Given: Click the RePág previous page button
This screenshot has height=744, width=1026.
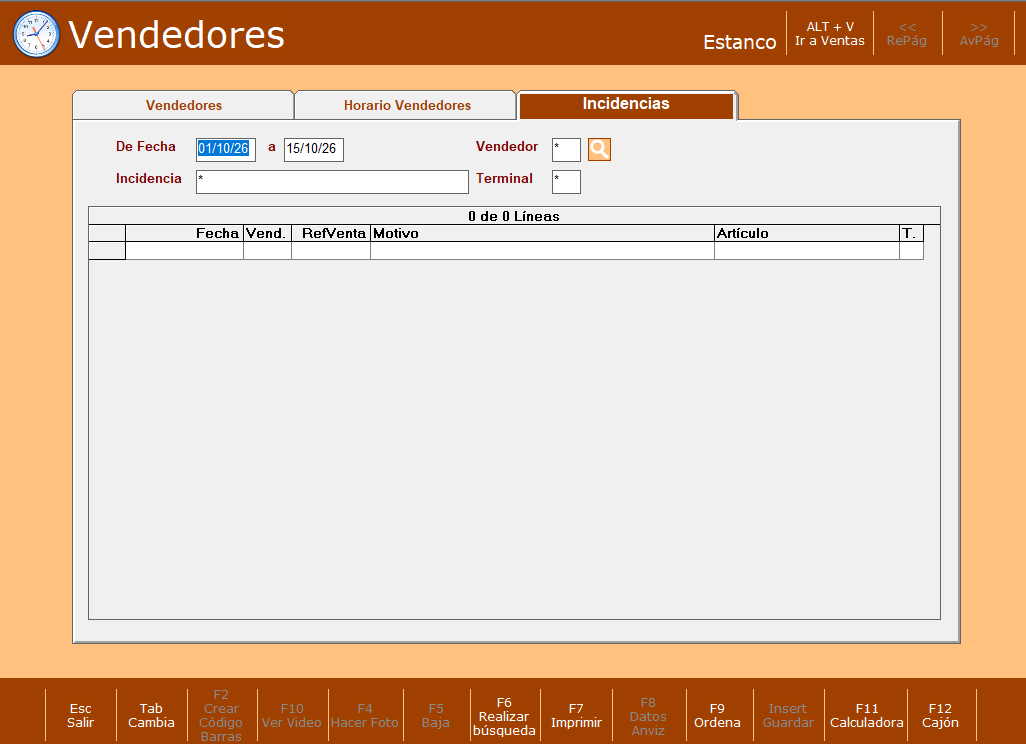Looking at the screenshot, I should click(x=907, y=33).
